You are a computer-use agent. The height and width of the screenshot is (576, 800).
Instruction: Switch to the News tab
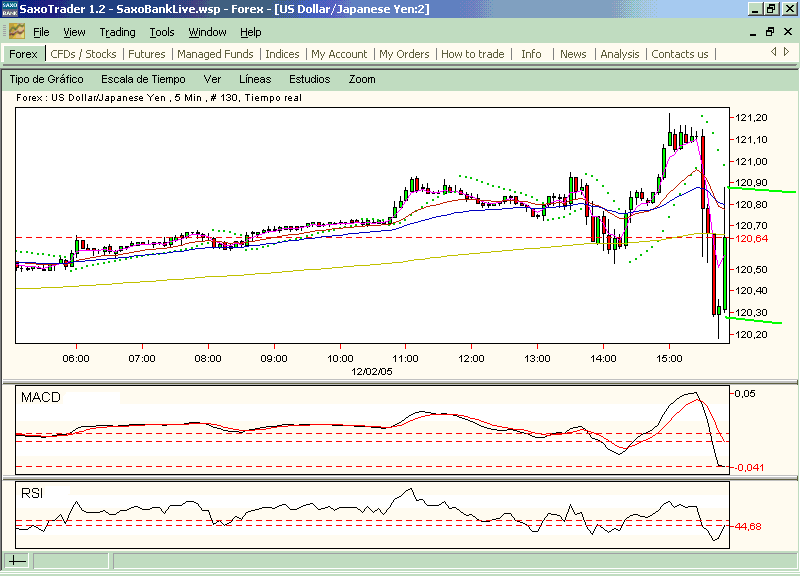(573, 54)
